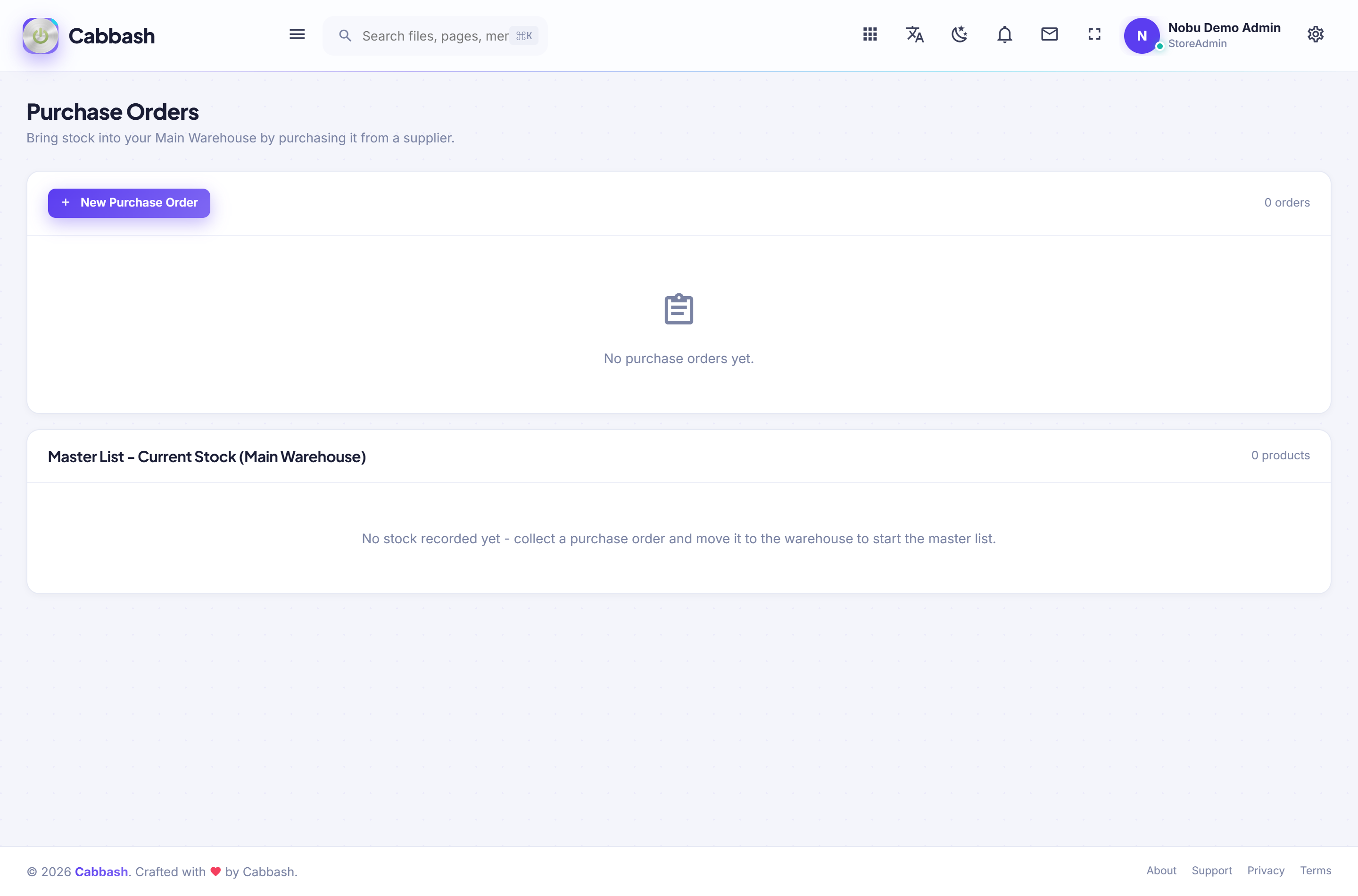Click the 'No purchase orders yet.' message
Image resolution: width=1358 pixels, height=896 pixels.
click(x=679, y=359)
